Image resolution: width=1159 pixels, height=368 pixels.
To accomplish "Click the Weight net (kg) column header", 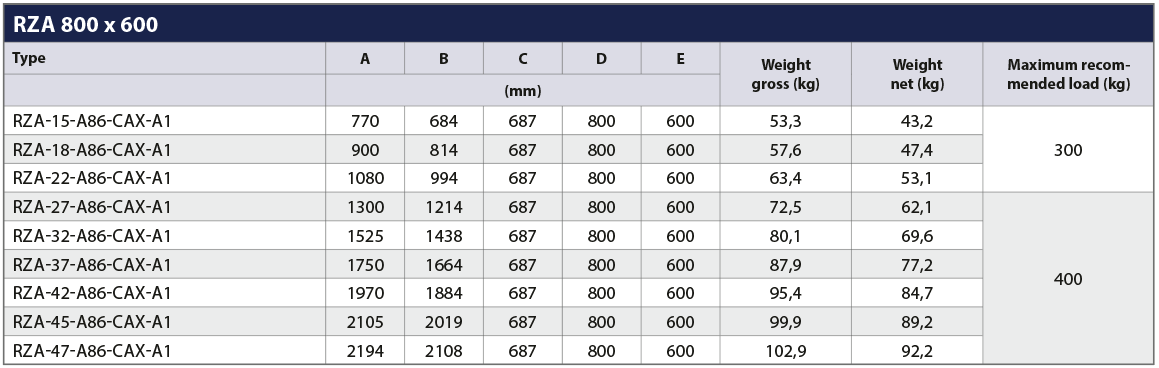I will click(x=917, y=75).
